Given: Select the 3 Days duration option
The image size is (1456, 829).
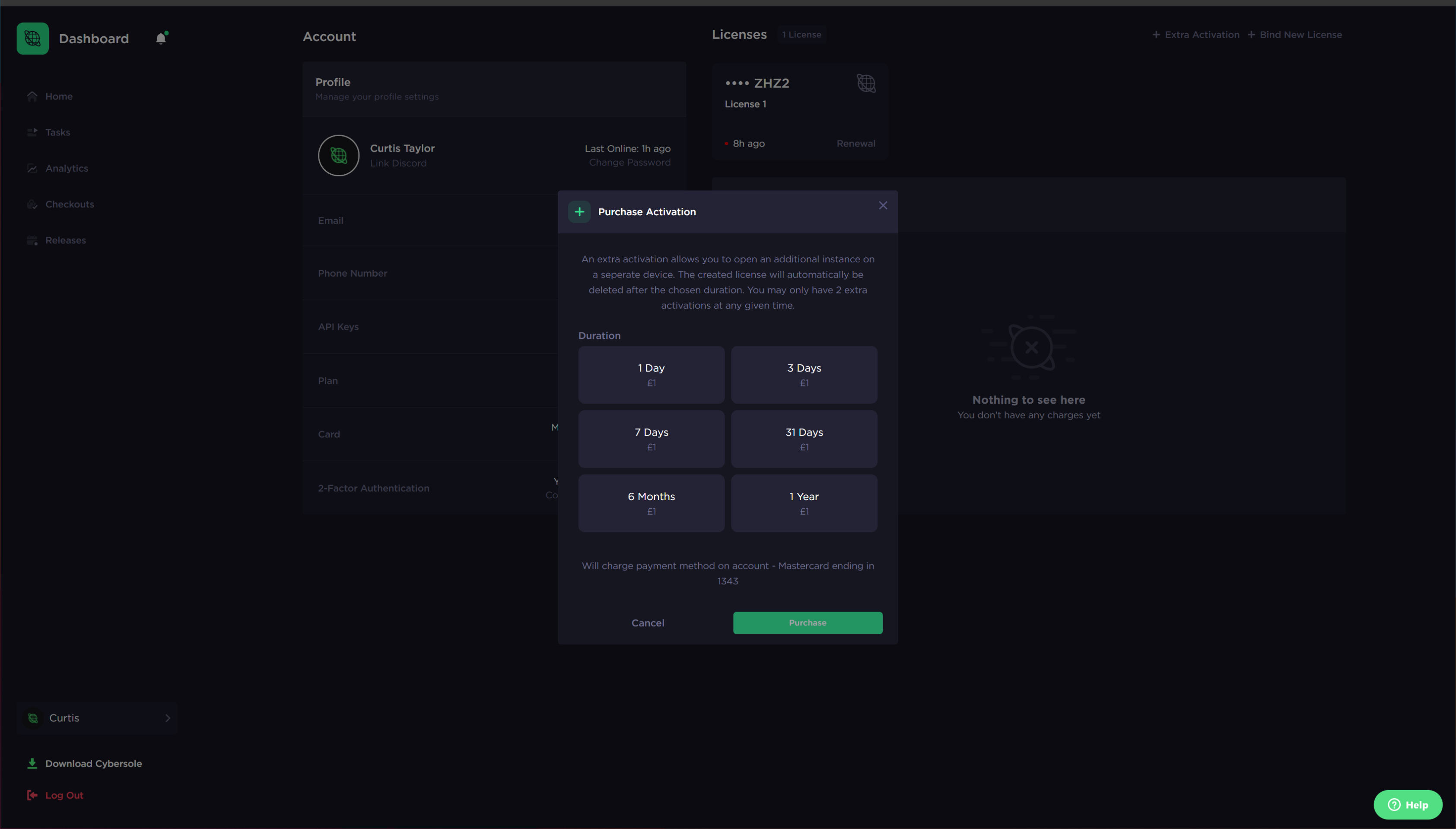Looking at the screenshot, I should [x=804, y=375].
